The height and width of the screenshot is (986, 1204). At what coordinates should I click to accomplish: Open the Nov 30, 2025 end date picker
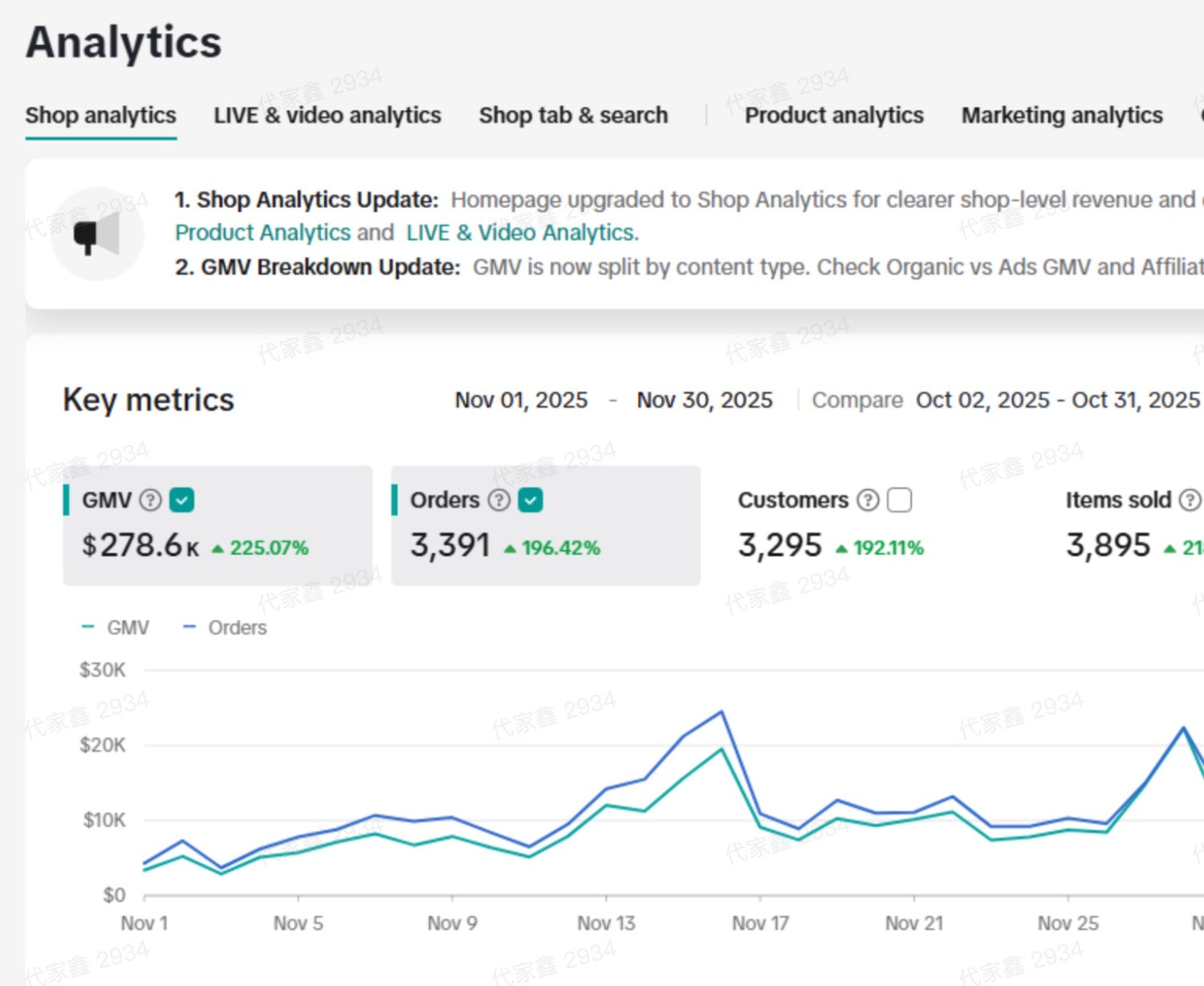point(704,400)
